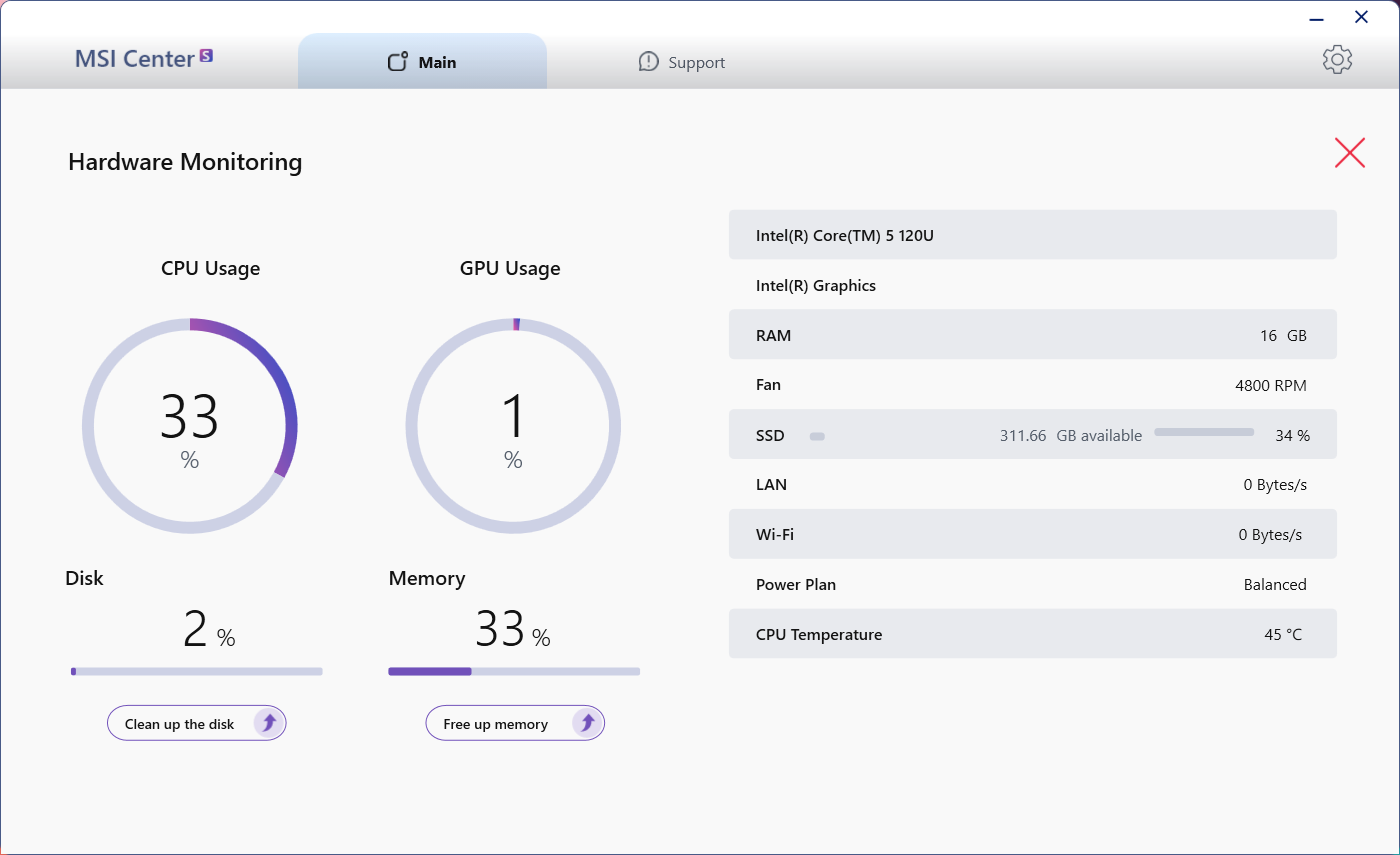Click the arrow icon on Free up memory
1400x855 pixels.
pos(587,723)
